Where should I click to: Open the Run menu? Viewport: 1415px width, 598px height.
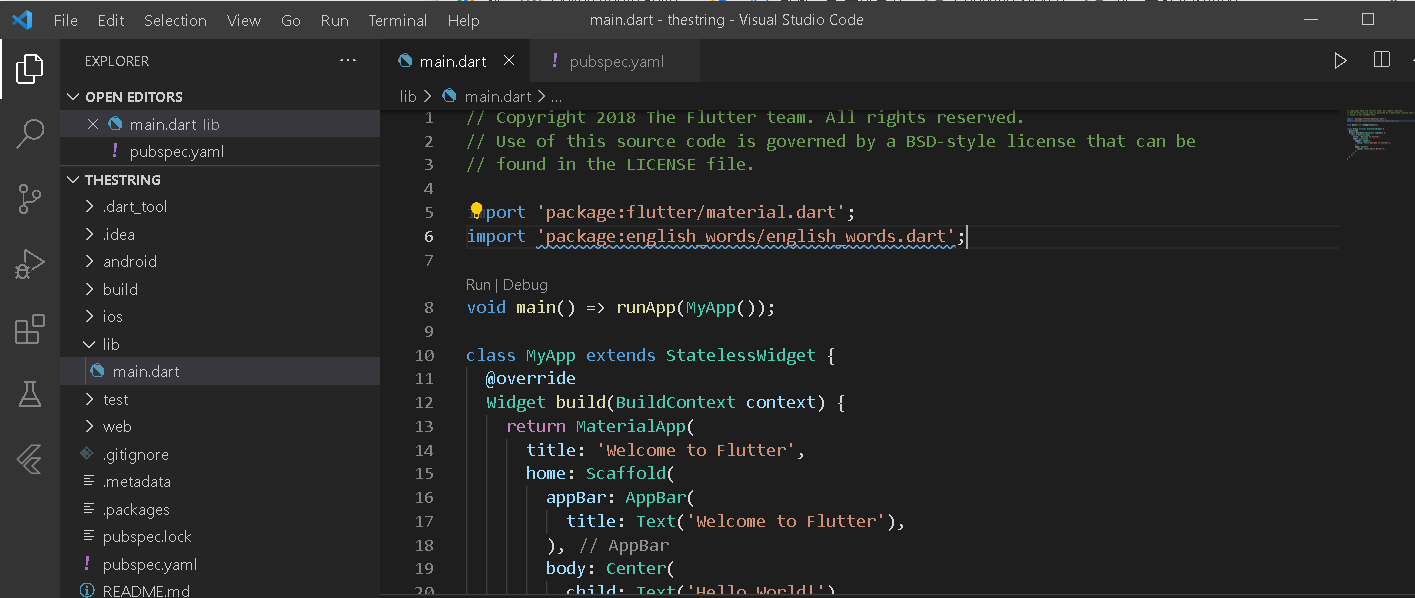[x=335, y=20]
